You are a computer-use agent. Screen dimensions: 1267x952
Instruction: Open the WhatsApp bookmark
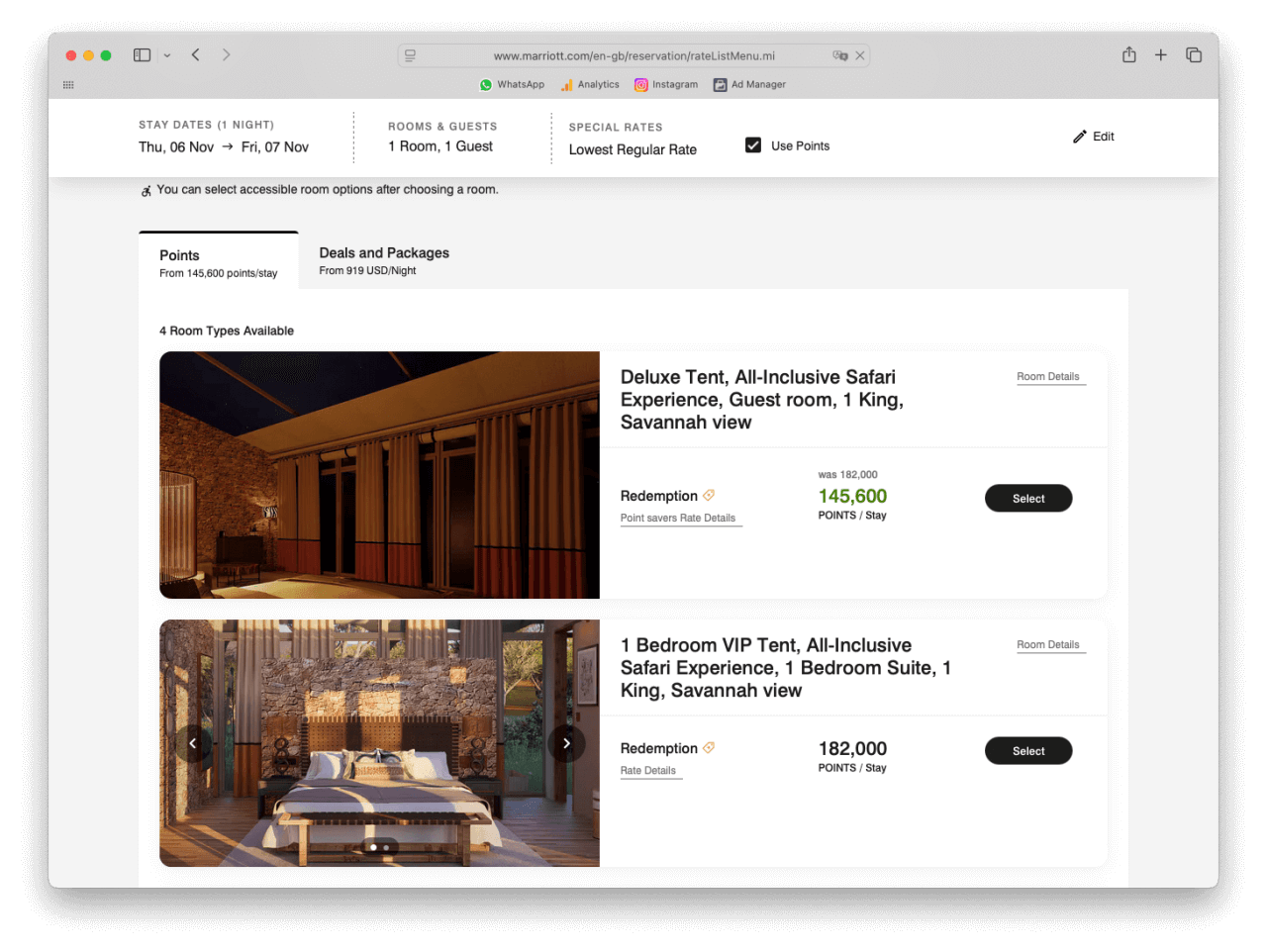(x=512, y=85)
